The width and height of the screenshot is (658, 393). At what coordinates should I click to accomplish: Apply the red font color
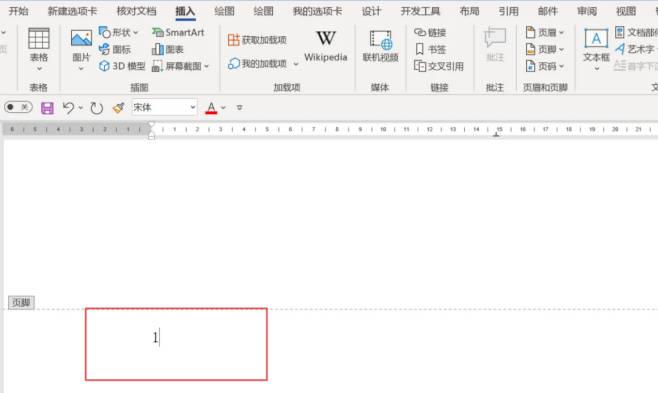[x=211, y=108]
